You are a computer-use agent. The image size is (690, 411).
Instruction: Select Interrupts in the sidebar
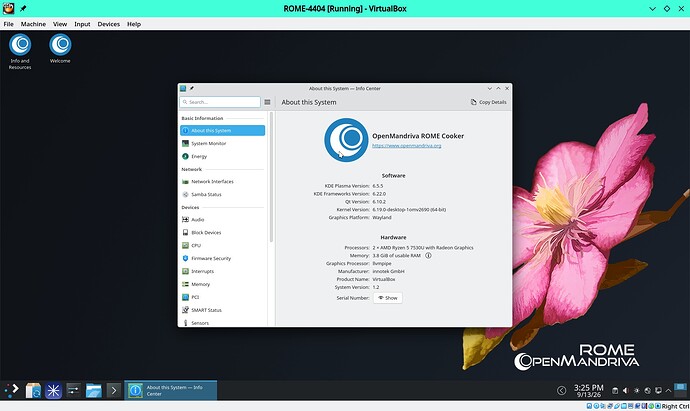pyautogui.click(x=222, y=271)
